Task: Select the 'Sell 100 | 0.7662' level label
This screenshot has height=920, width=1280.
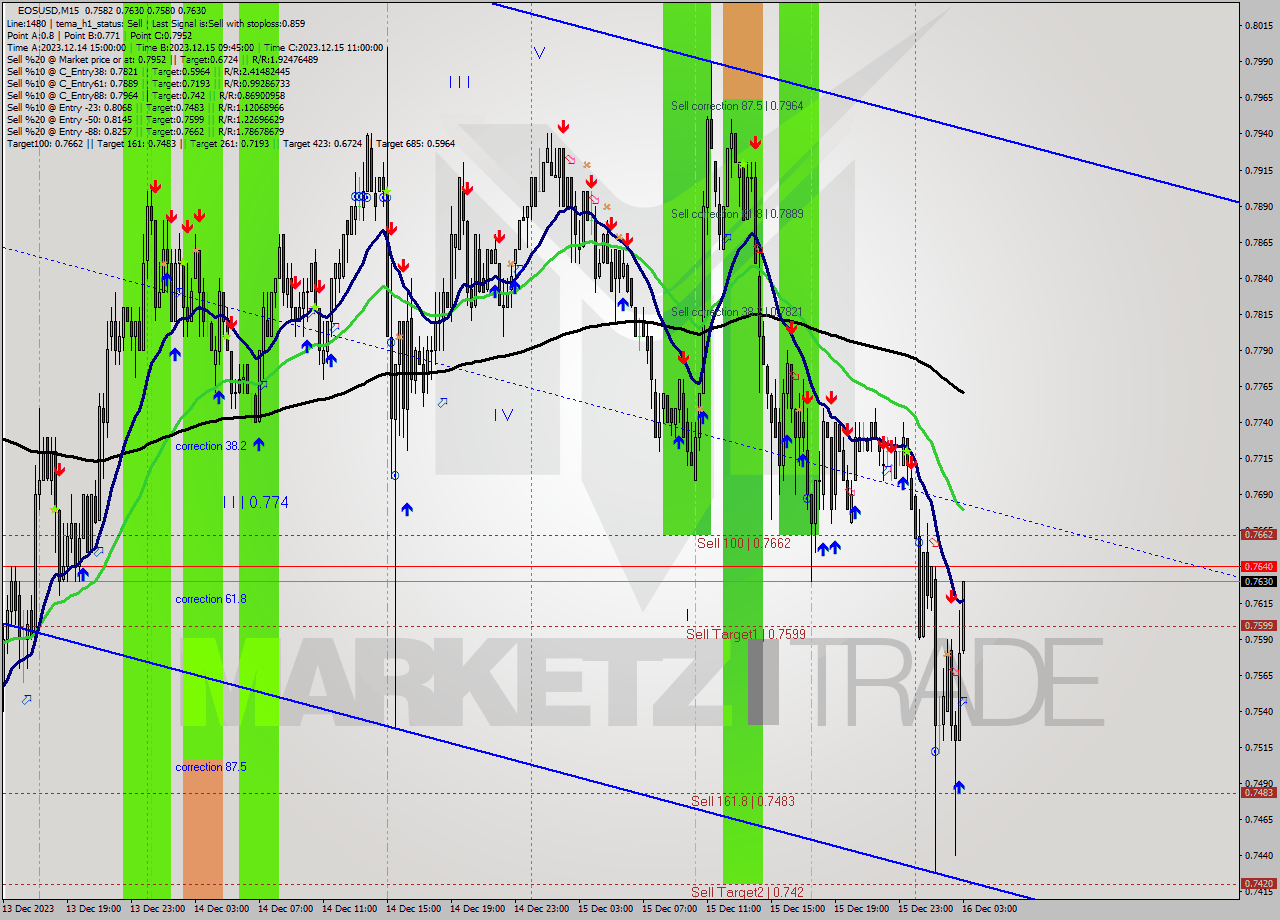Action: [x=743, y=543]
